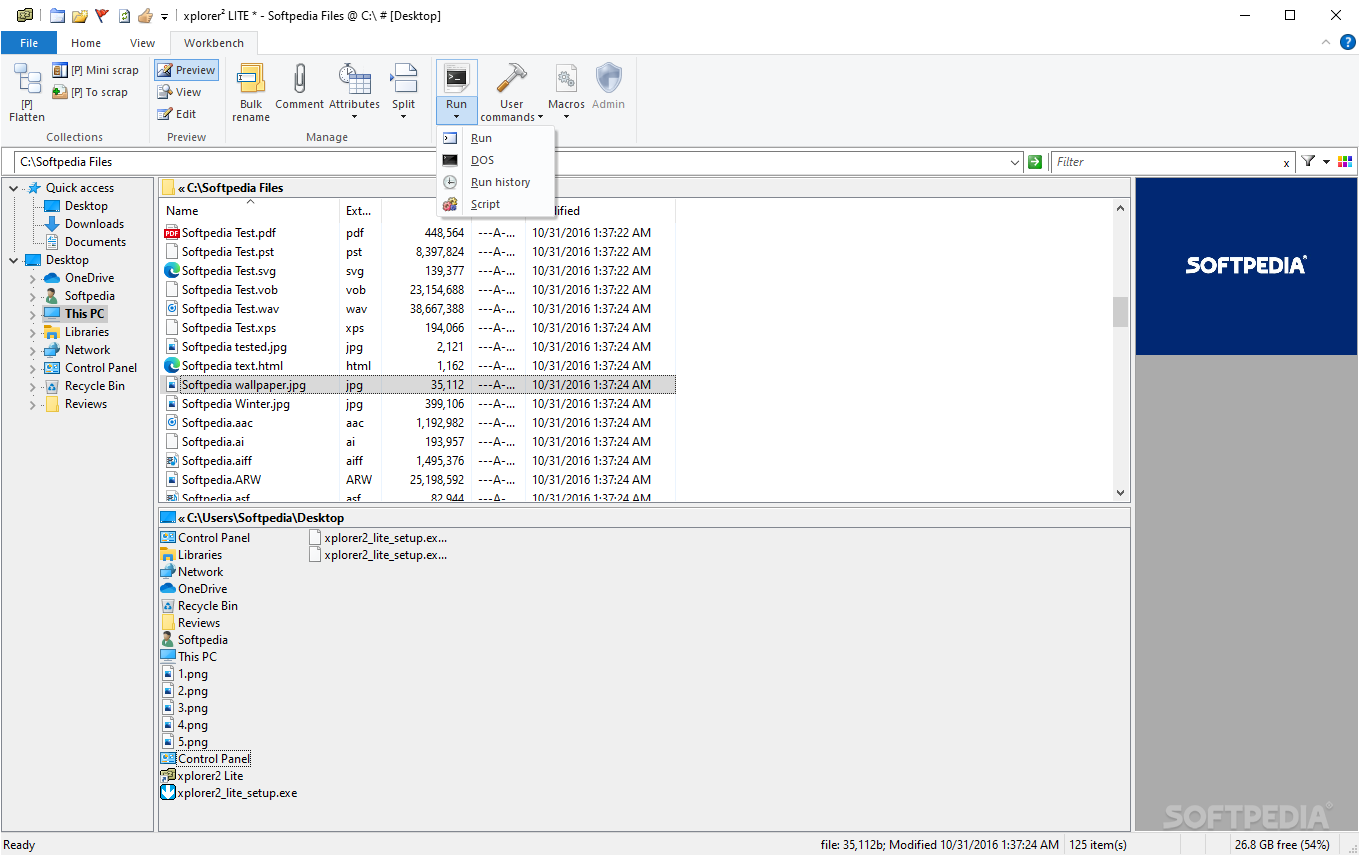Screen dimensions: 1360x856
Task: Click the help question mark icon
Action: (x=1346, y=42)
